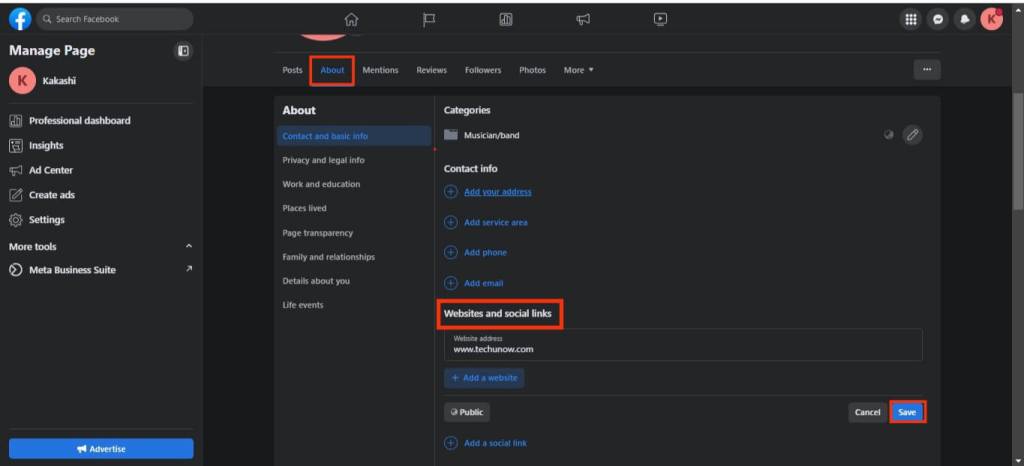Click Add service area link
This screenshot has width=1024, height=466.
coord(496,222)
